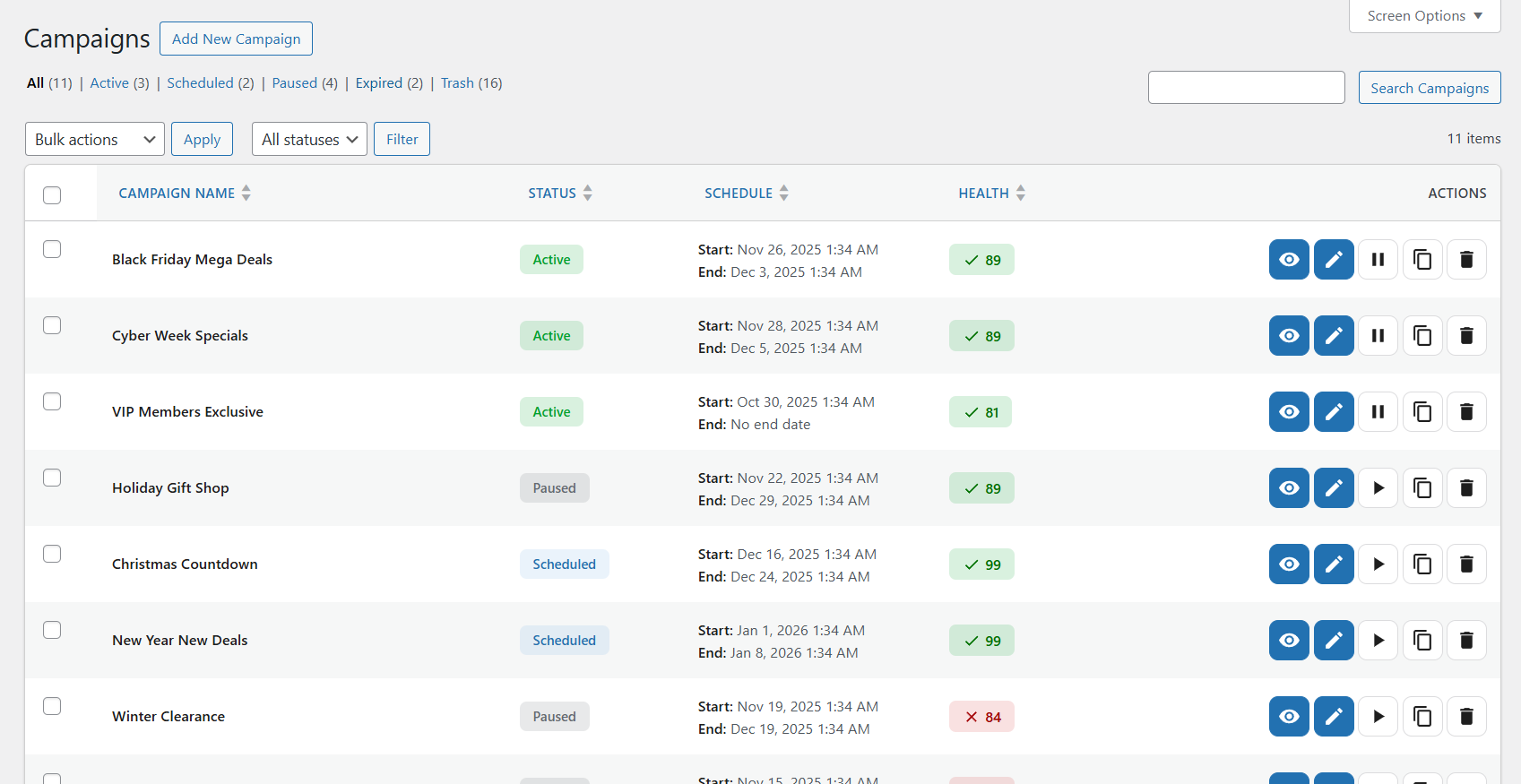1521x784 pixels.
Task: Check the select-all campaigns checkbox
Action: (x=52, y=195)
